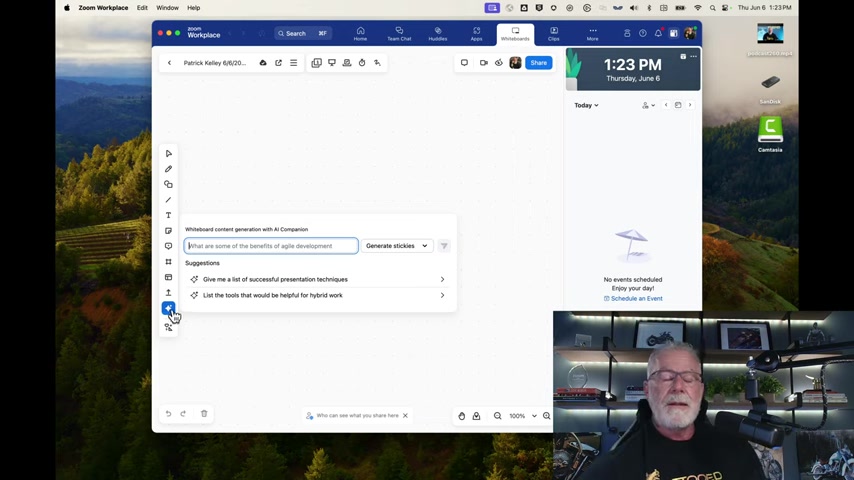
Task: Open the clock widget ellipsis options
Action: click(x=693, y=56)
